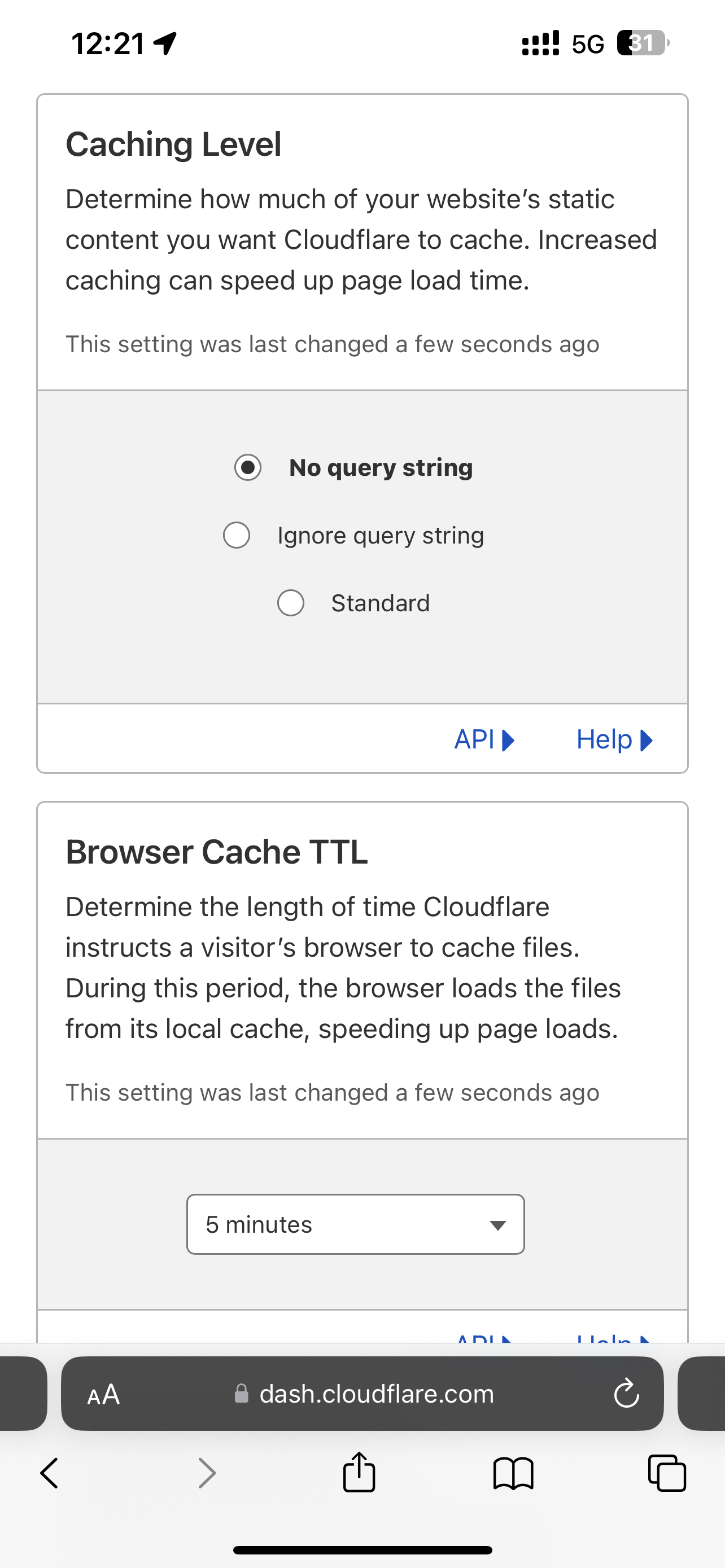
Task: Open Safari bookmarks book icon
Action: coord(513,1474)
